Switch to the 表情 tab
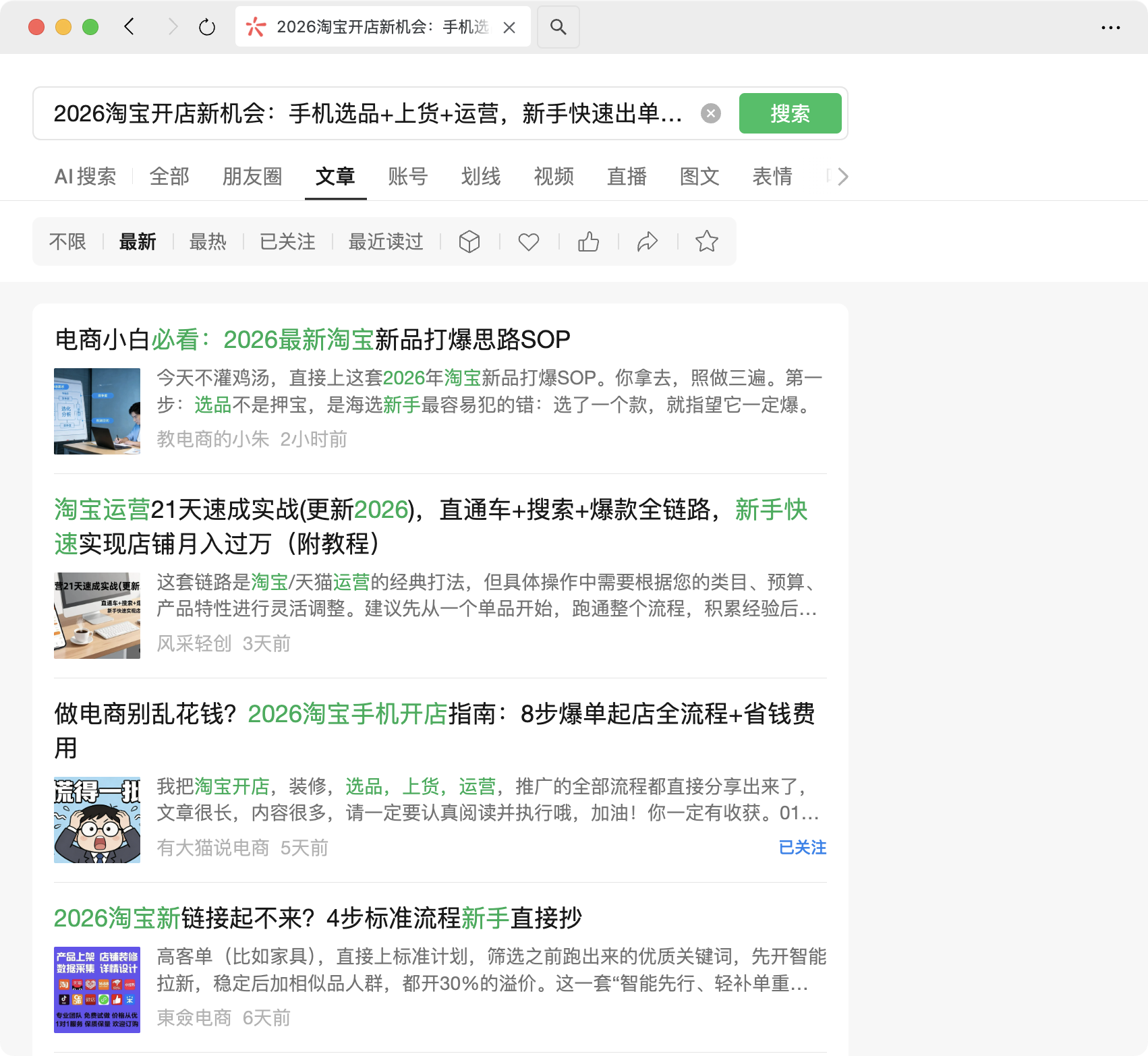1148x1056 pixels. (772, 177)
